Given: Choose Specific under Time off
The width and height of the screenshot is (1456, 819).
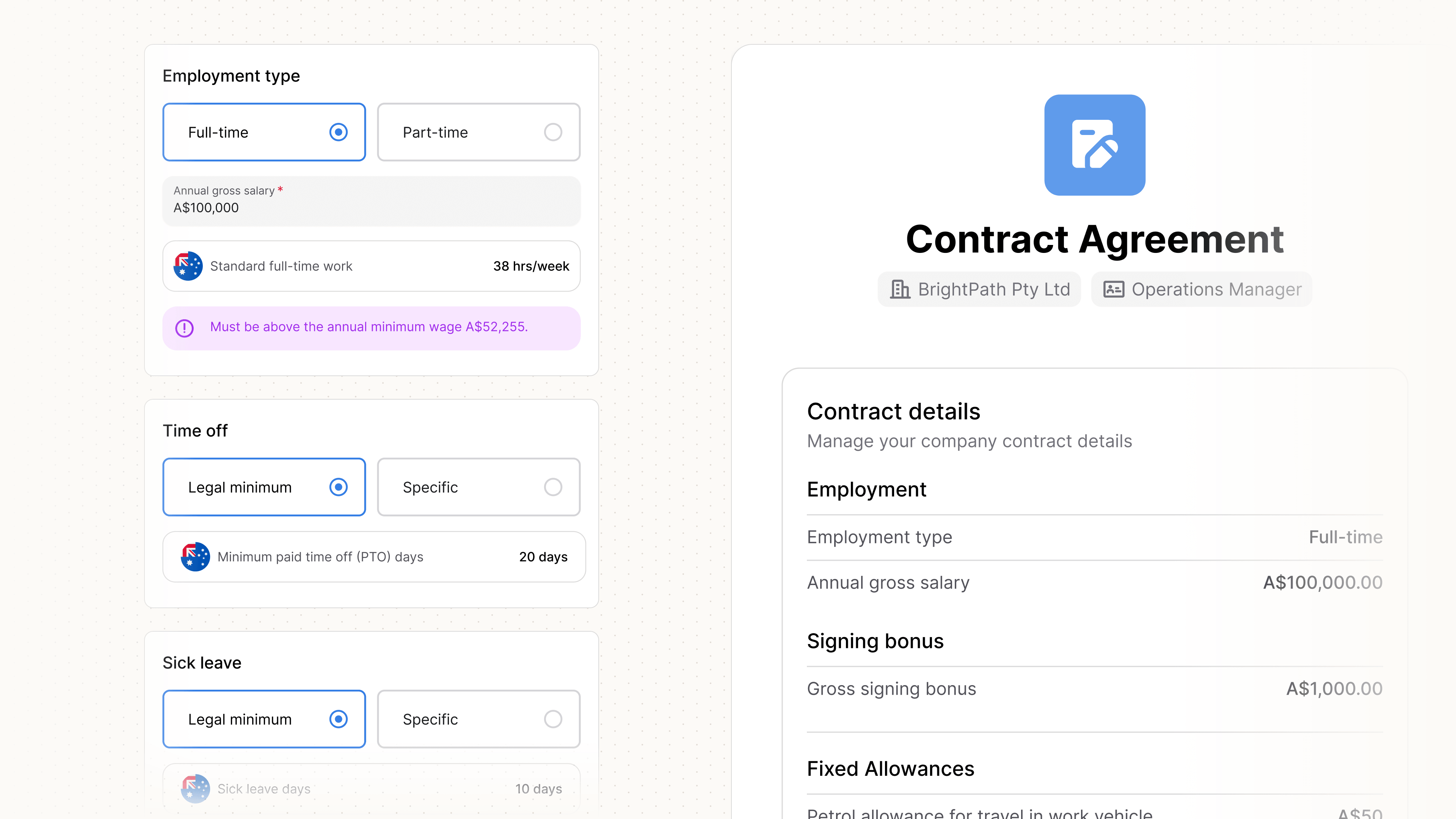Looking at the screenshot, I should [479, 487].
